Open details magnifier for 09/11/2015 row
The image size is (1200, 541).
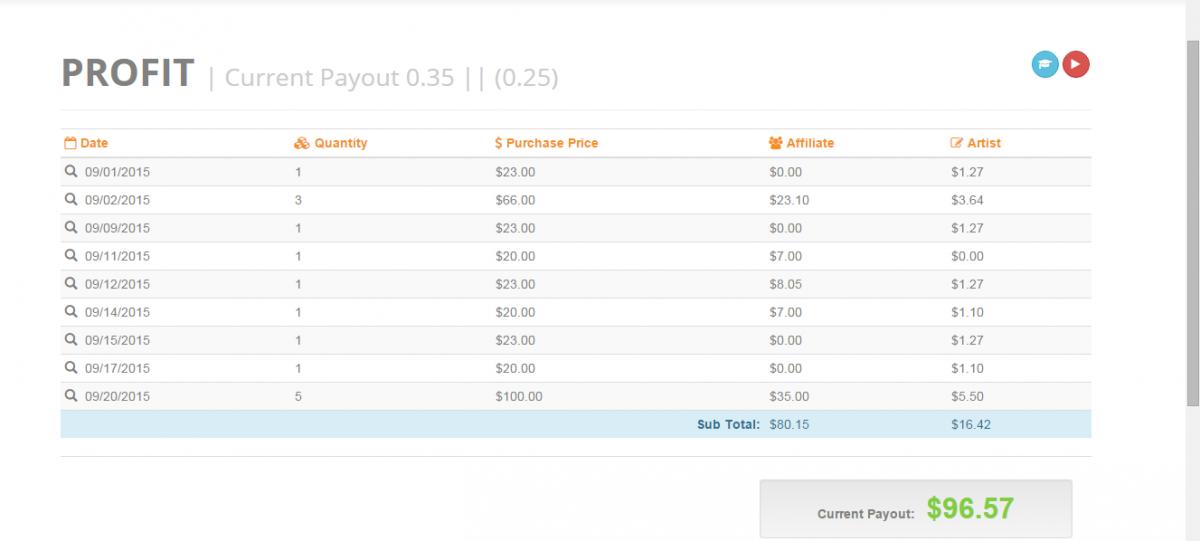click(x=71, y=256)
